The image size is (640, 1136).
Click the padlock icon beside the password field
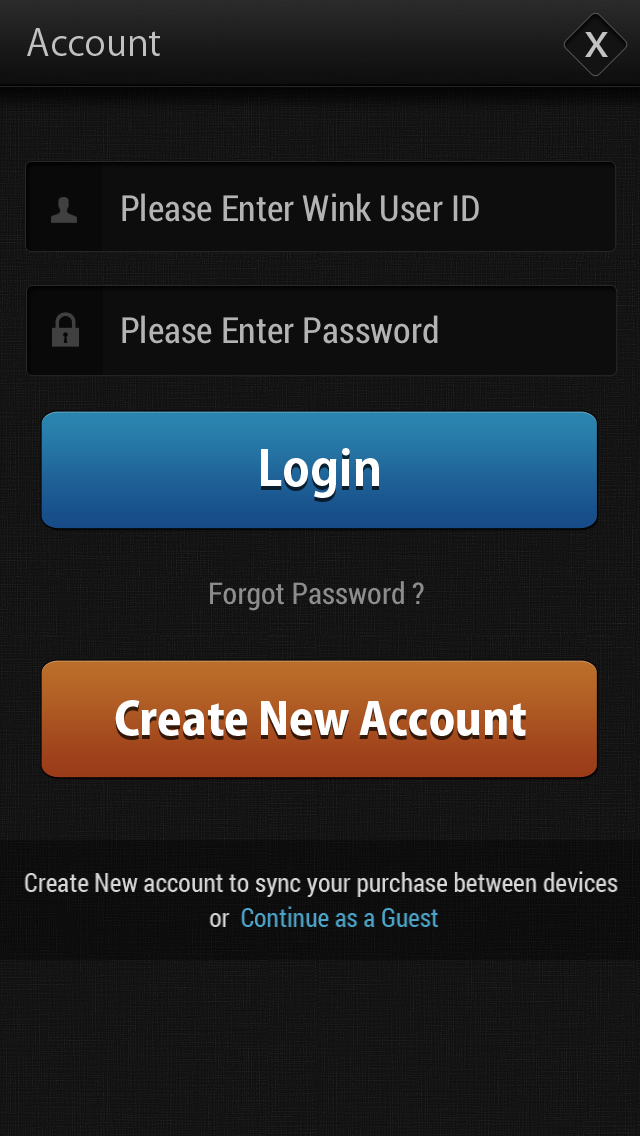[65, 330]
